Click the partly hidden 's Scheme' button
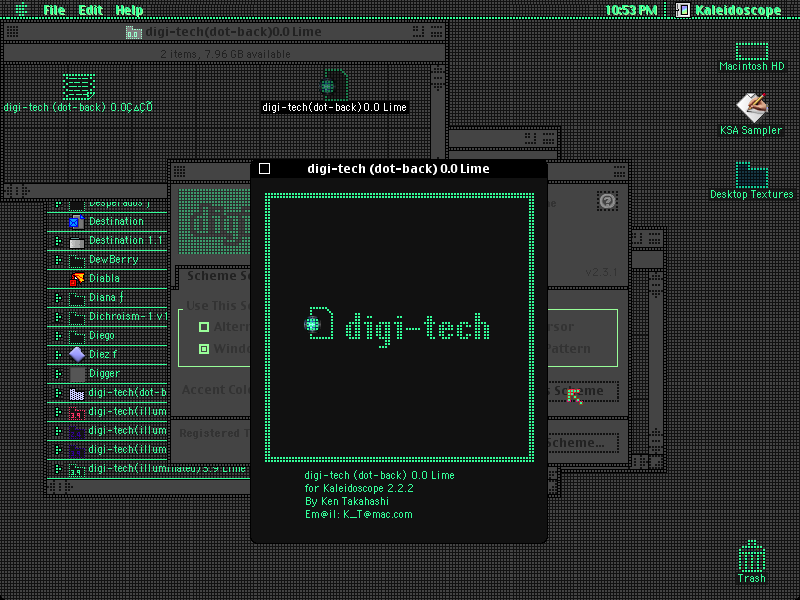Image resolution: width=800 pixels, height=600 pixels. (x=583, y=391)
